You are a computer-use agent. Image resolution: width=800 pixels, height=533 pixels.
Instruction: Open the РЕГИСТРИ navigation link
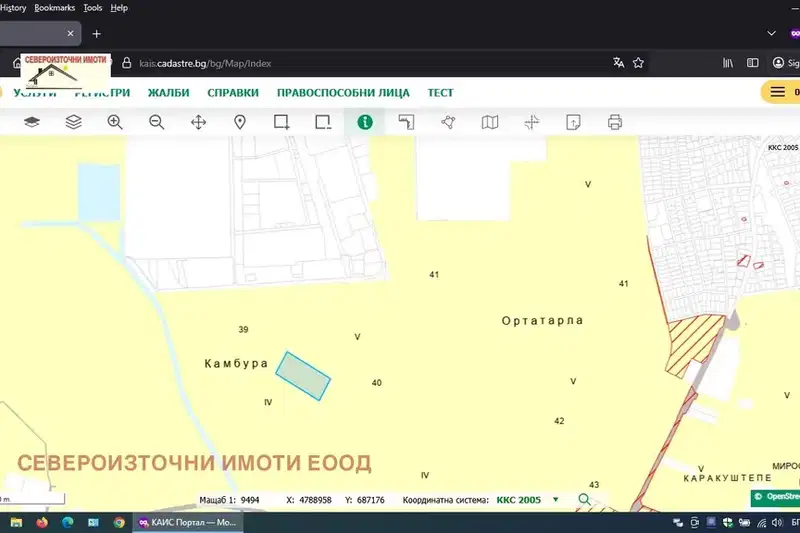coord(102,93)
